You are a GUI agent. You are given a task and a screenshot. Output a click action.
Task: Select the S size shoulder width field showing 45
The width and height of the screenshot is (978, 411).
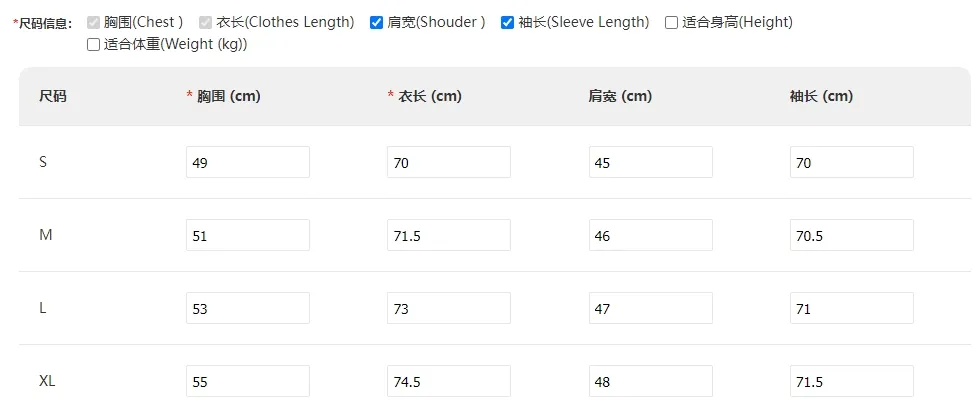pos(651,162)
